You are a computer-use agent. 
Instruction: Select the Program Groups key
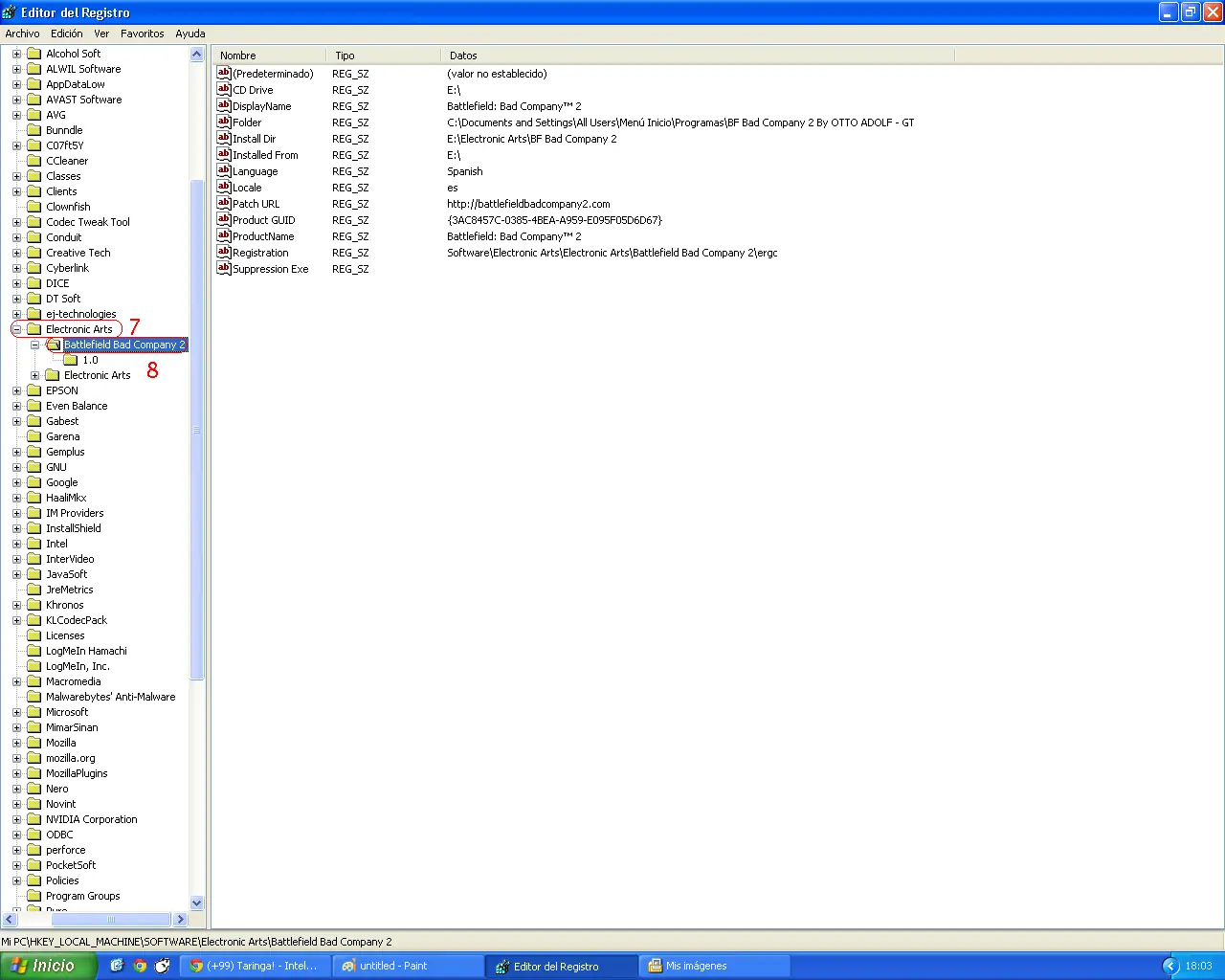pyautogui.click(x=83, y=896)
